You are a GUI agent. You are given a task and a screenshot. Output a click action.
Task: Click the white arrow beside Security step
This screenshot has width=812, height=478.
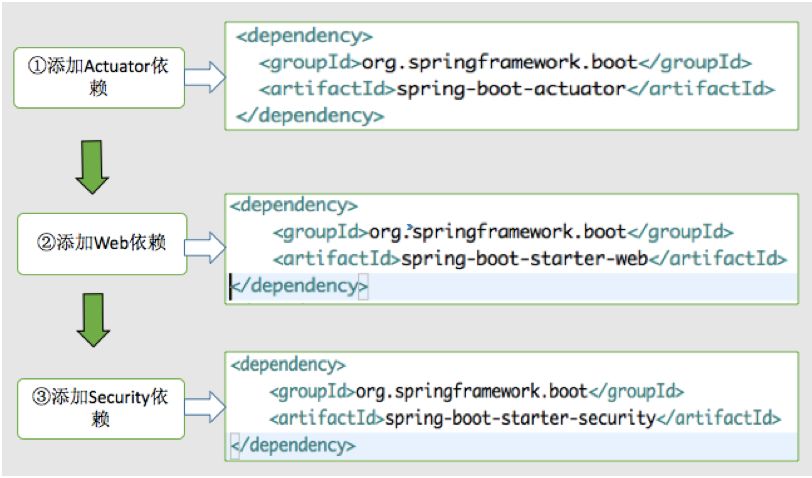click(205, 407)
